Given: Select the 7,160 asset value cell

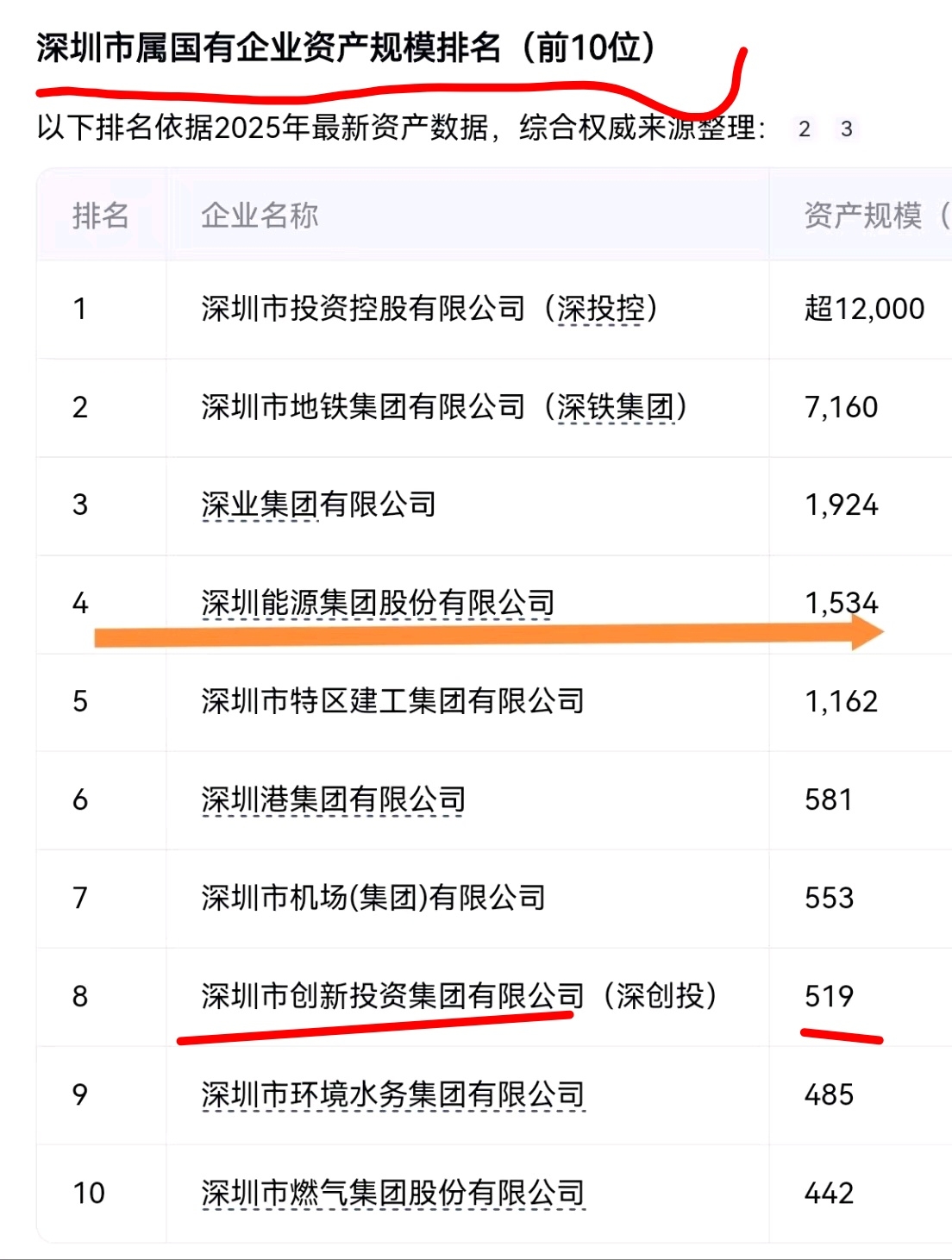Looking at the screenshot, I should click(841, 407).
